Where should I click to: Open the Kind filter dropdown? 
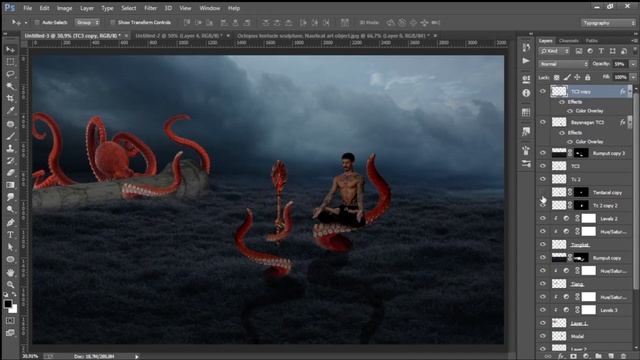coord(554,51)
